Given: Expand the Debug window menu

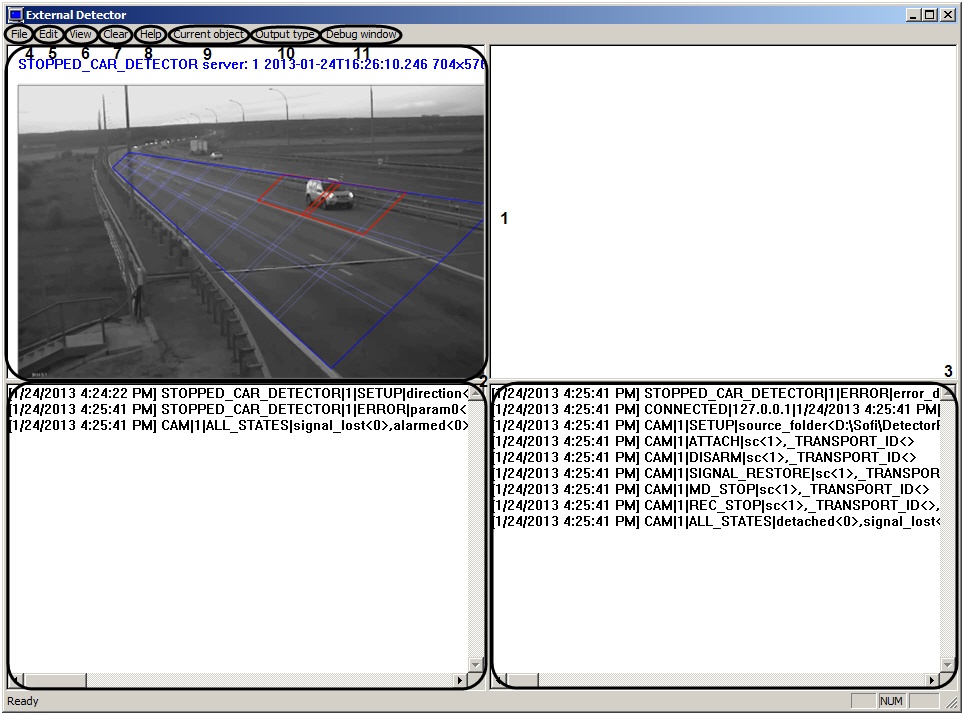Looking at the screenshot, I should coord(361,34).
